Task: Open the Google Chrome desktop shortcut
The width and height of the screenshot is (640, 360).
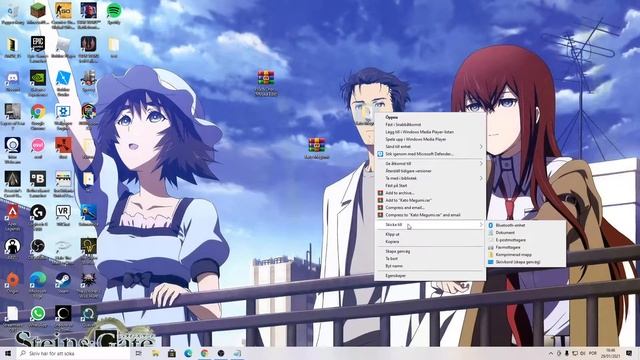Action: (x=38, y=116)
